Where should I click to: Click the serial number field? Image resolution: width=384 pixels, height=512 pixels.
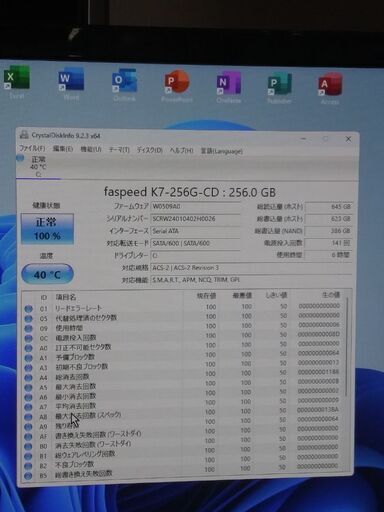(x=195, y=219)
